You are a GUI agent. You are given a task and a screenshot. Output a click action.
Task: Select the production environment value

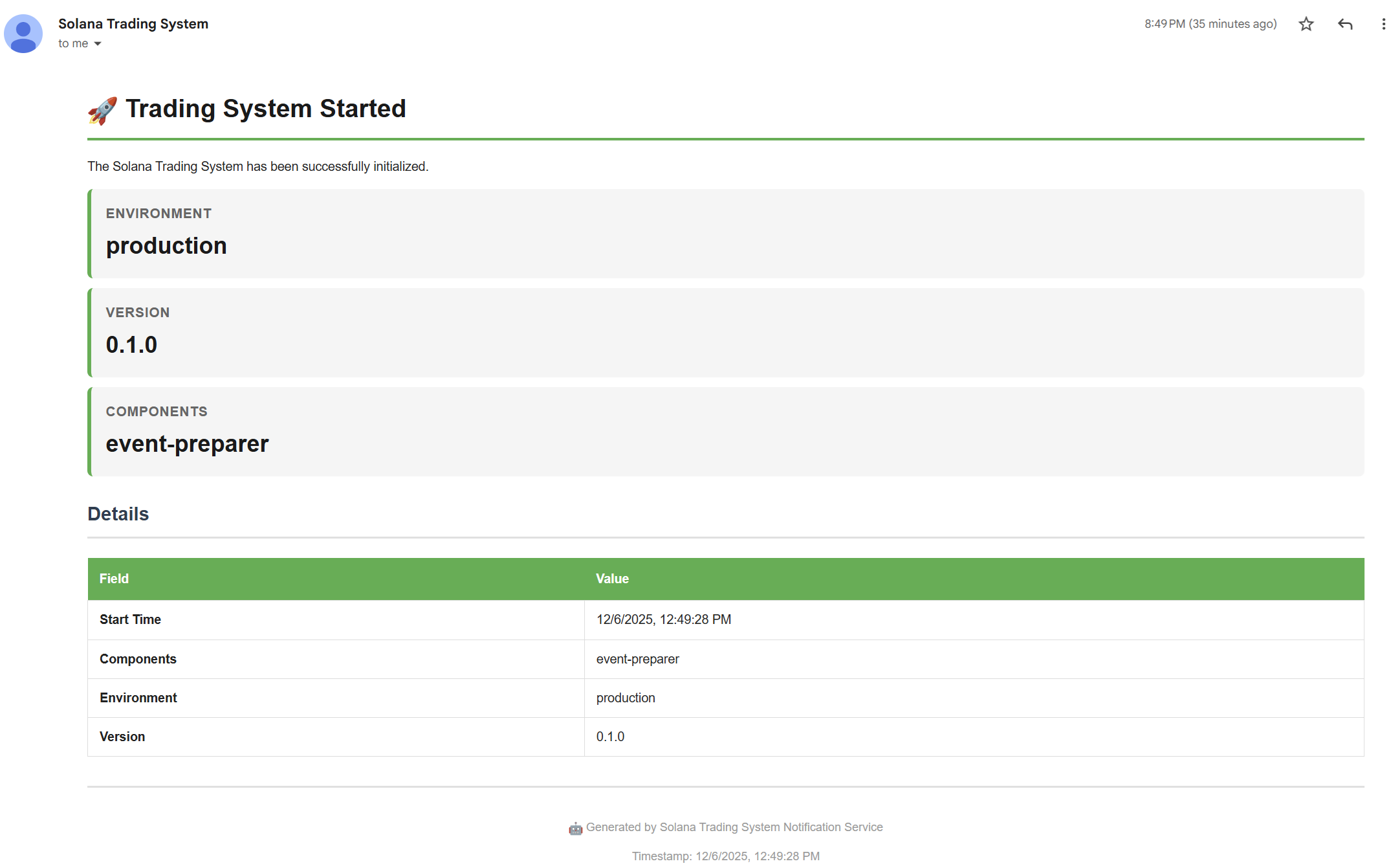[166, 246]
